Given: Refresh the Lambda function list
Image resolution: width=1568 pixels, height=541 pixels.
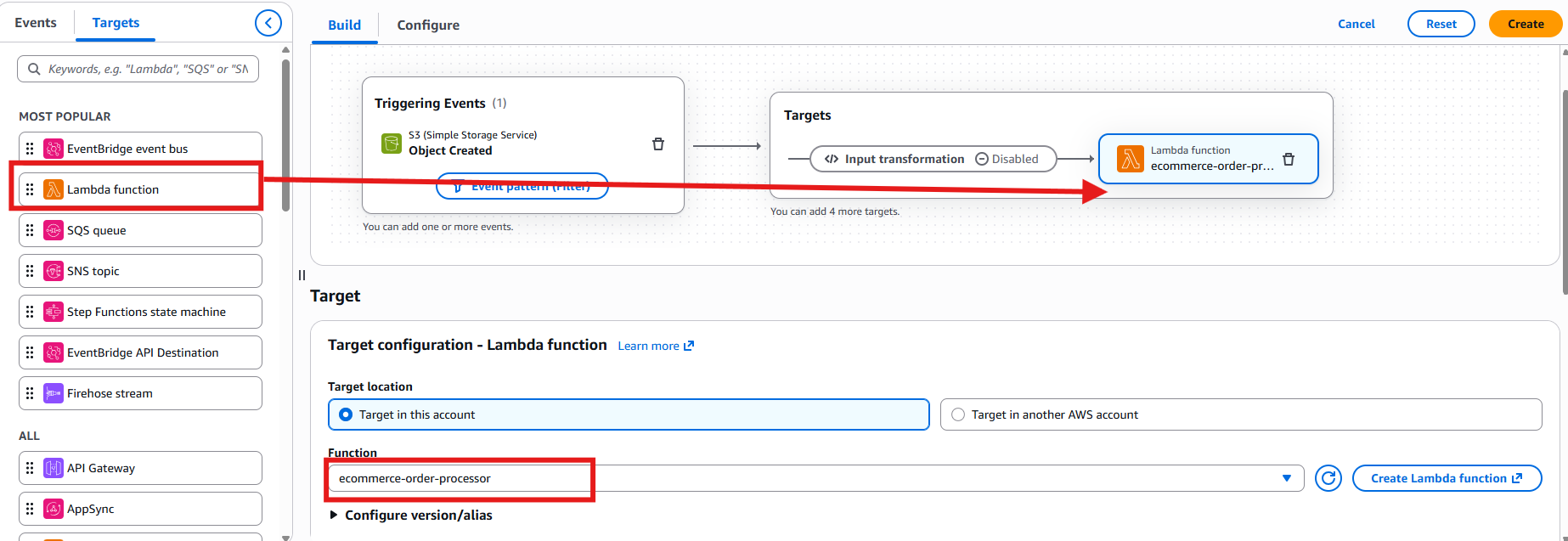Looking at the screenshot, I should coord(1328,478).
